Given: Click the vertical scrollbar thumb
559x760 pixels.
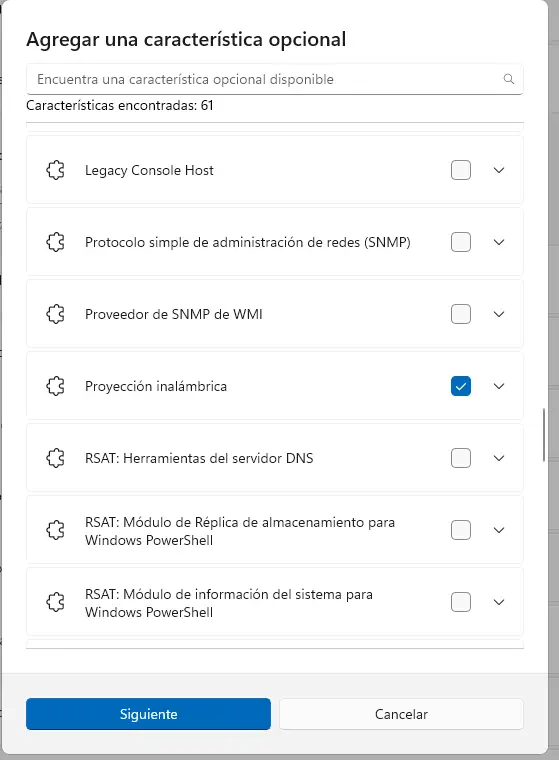Looking at the screenshot, I should (x=544, y=435).
